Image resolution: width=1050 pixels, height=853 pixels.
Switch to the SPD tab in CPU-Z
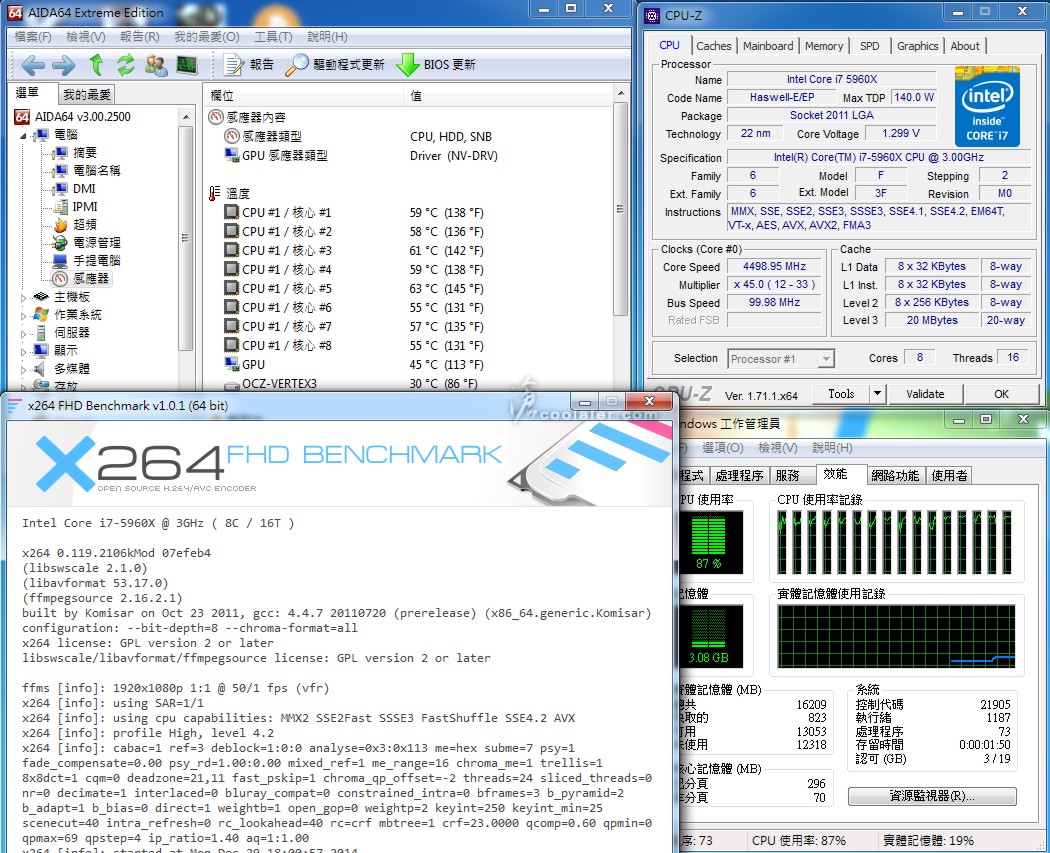[870, 46]
